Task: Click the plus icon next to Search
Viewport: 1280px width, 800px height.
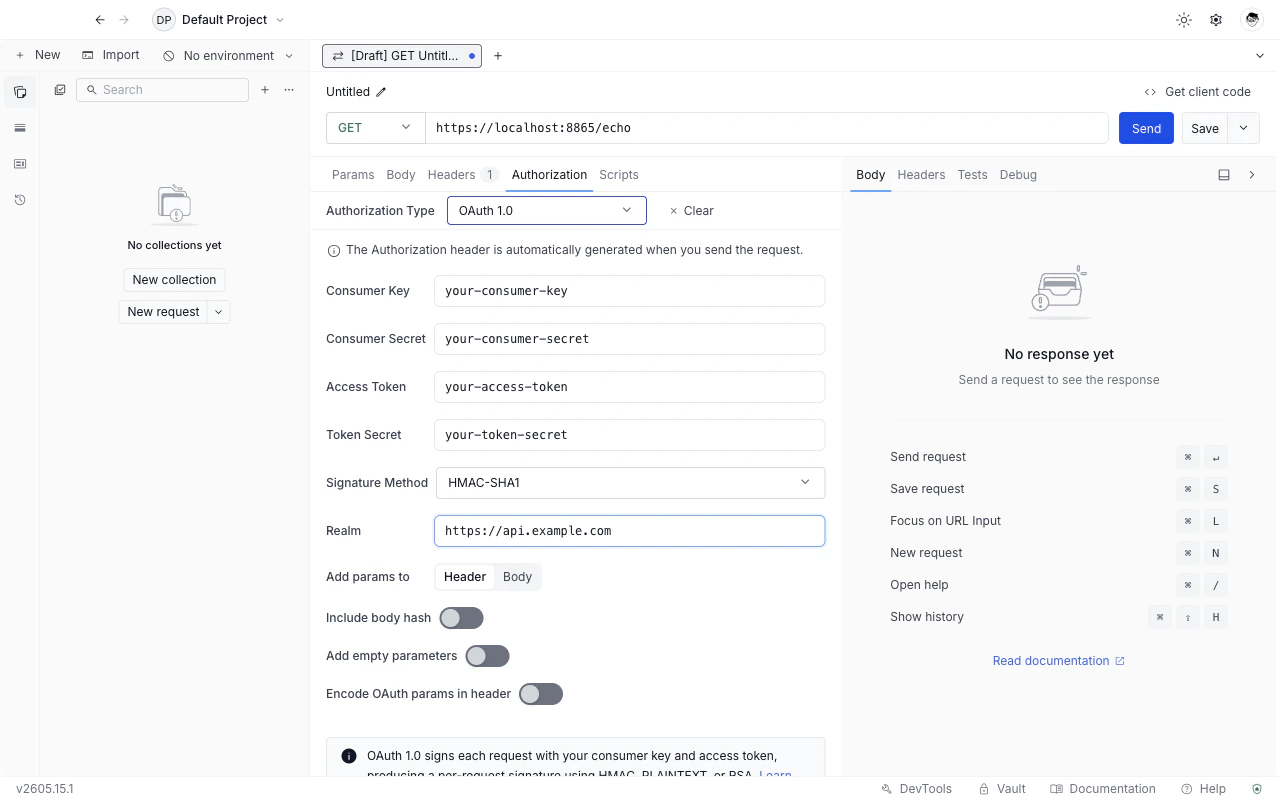Action: tap(265, 90)
